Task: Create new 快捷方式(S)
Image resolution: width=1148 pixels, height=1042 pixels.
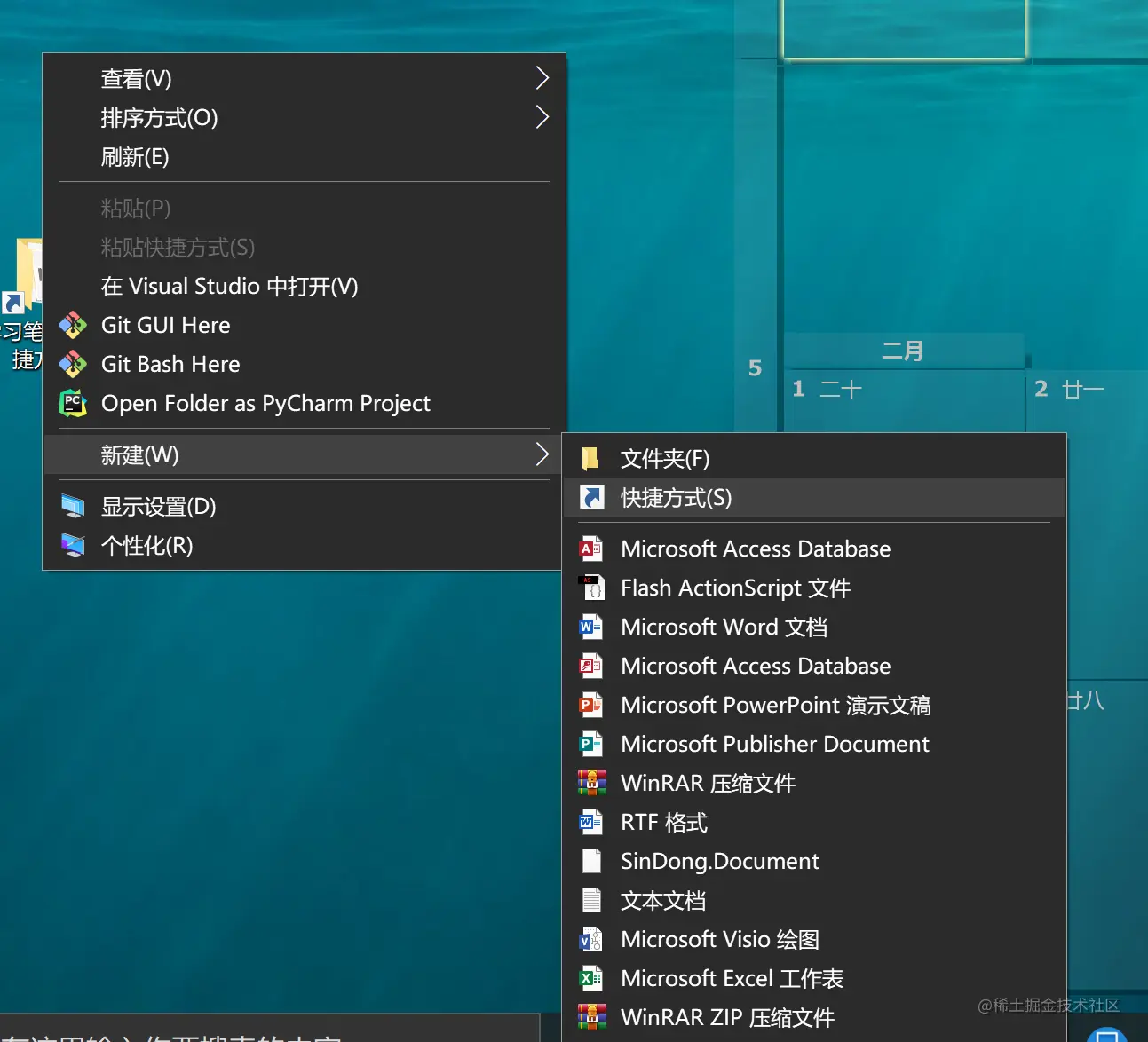Action: coord(814,497)
